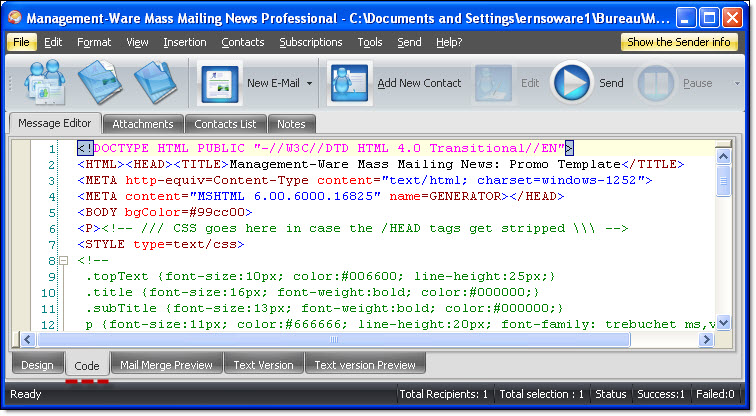The height and width of the screenshot is (416, 756).
Task: Click 'Total Recipients: 1' in status bar
Action: point(444,394)
